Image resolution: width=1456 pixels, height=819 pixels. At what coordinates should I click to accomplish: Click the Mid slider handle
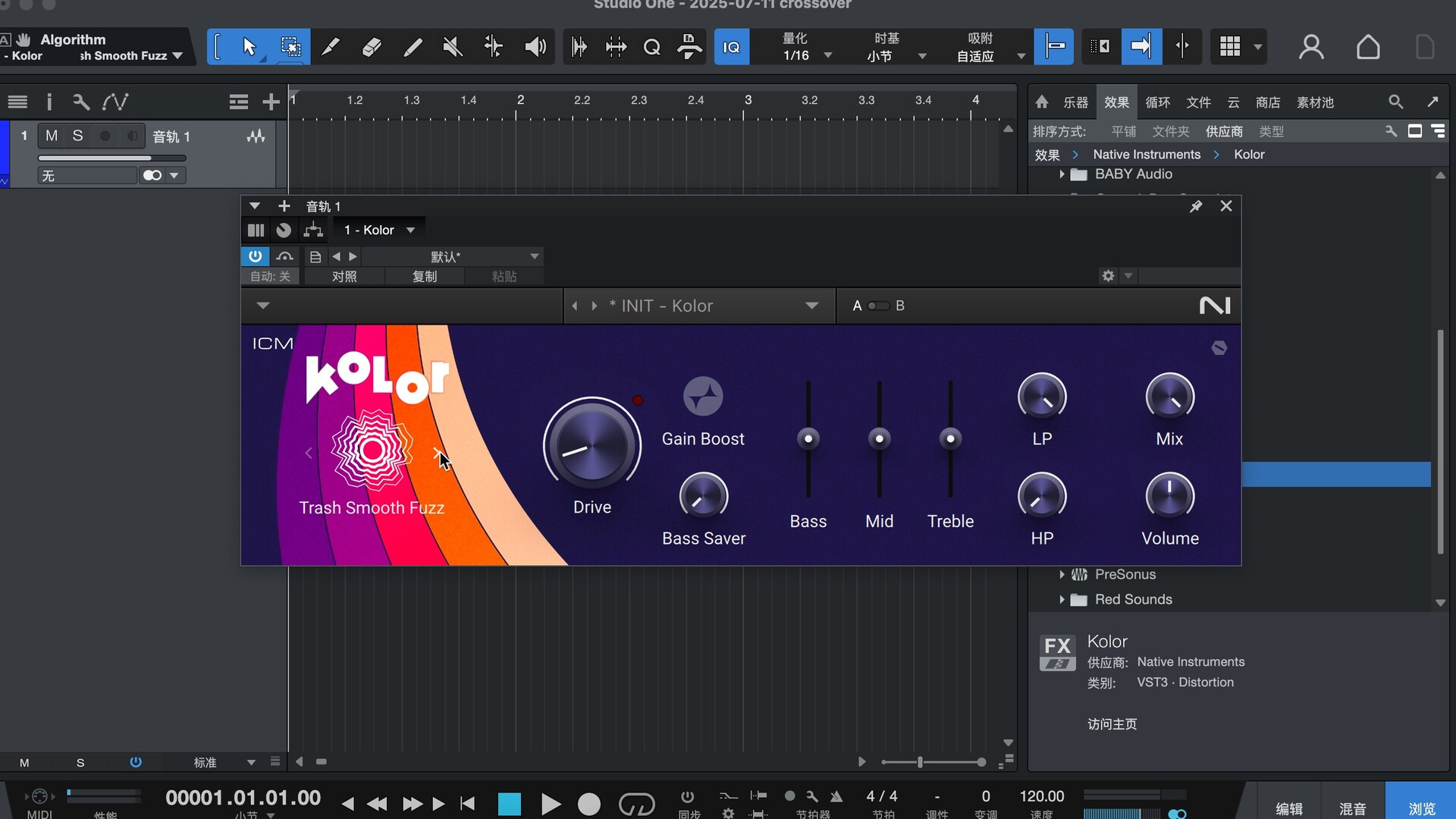880,438
